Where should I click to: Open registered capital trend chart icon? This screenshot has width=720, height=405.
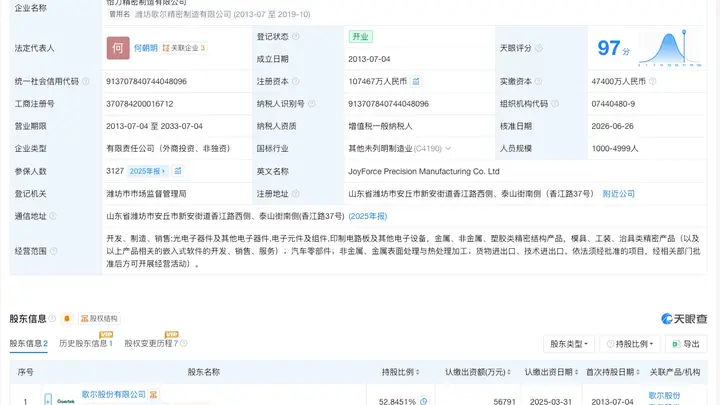(416, 81)
